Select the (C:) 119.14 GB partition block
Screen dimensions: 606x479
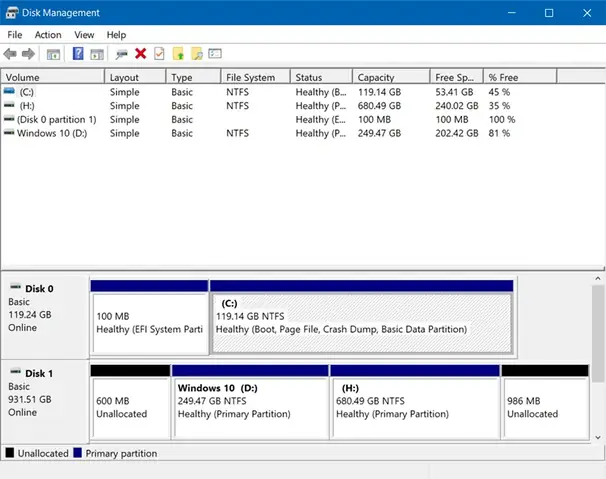click(x=362, y=318)
